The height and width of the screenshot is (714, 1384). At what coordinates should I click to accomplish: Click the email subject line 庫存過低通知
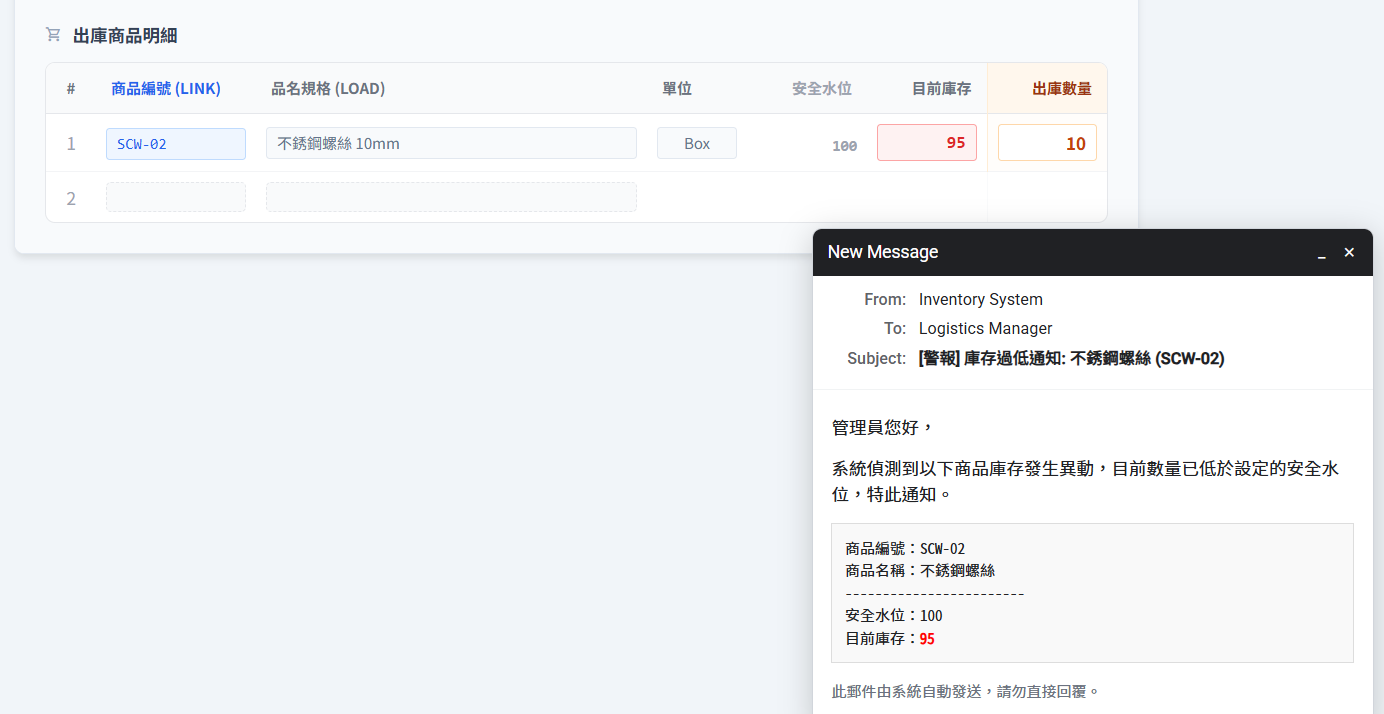(1071, 358)
